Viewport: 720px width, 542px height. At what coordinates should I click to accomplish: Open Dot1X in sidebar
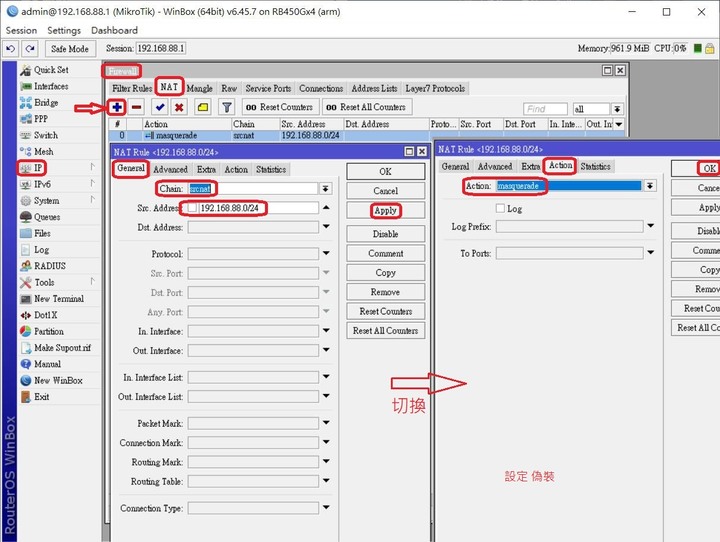pyautogui.click(x=45, y=315)
